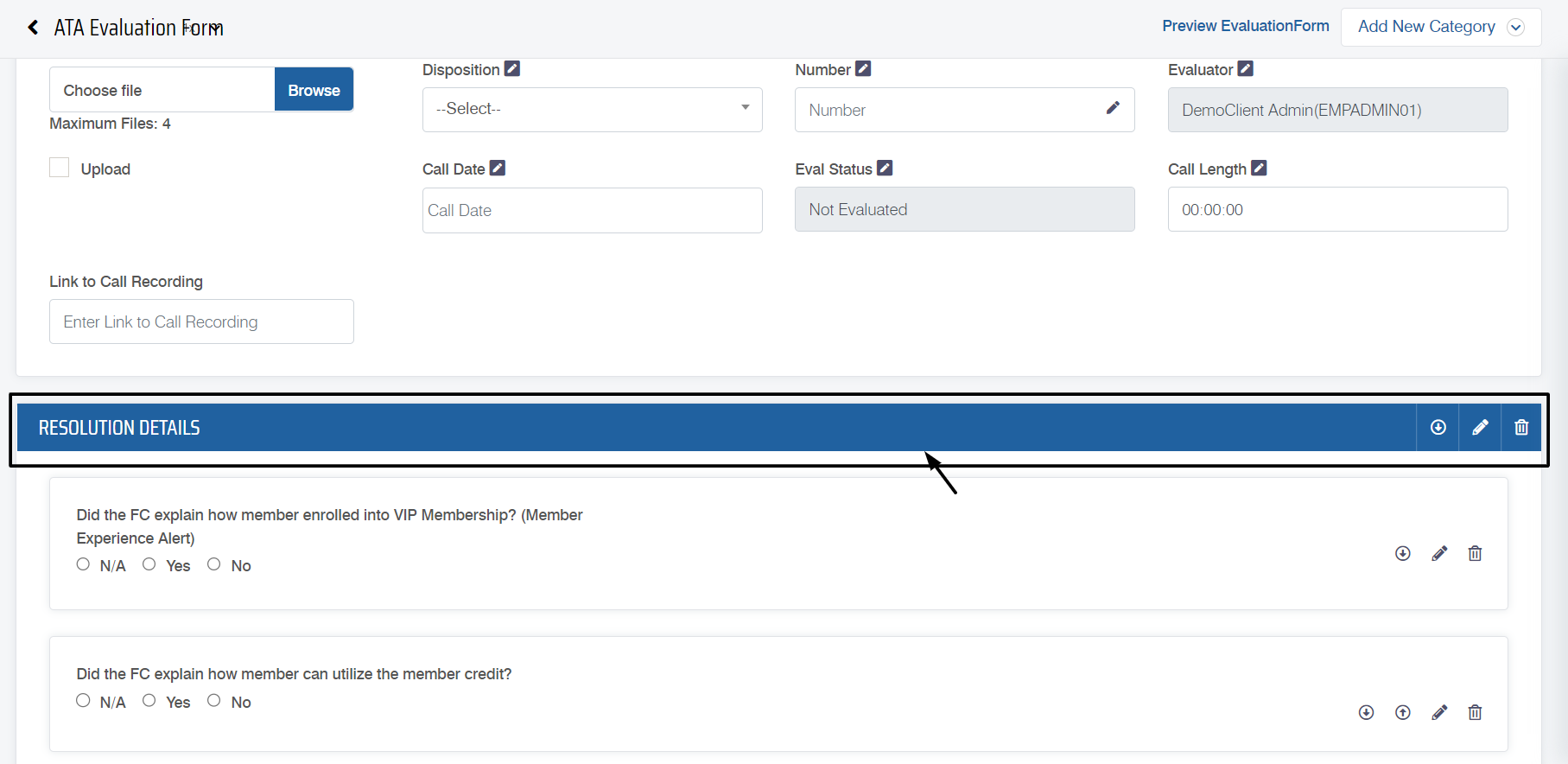Edit the member credit question
The image size is (1568, 764).
click(1439, 712)
